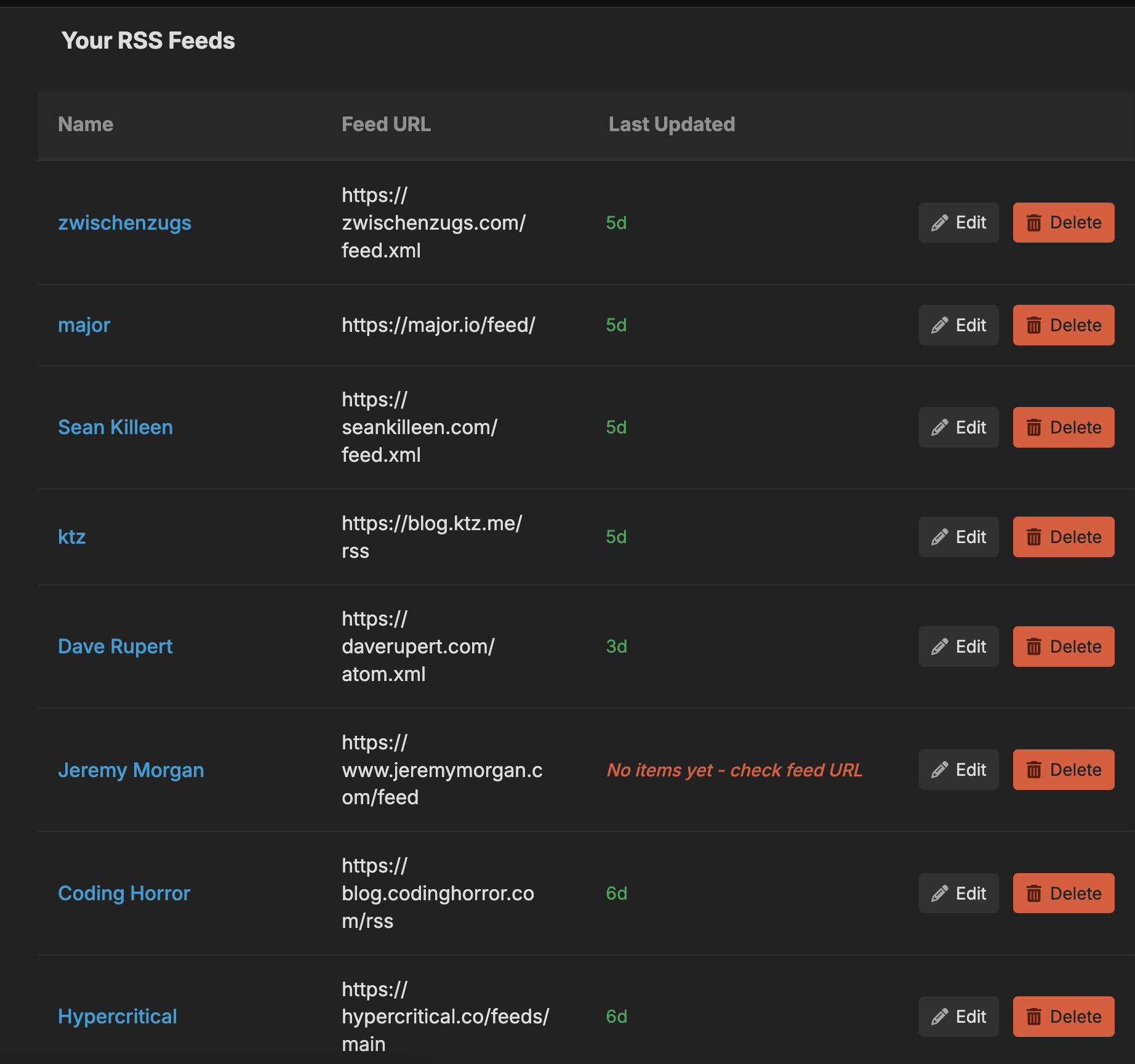The width and height of the screenshot is (1135, 1064).
Task: Click the trash icon to delete the major feed
Action: point(1035,324)
